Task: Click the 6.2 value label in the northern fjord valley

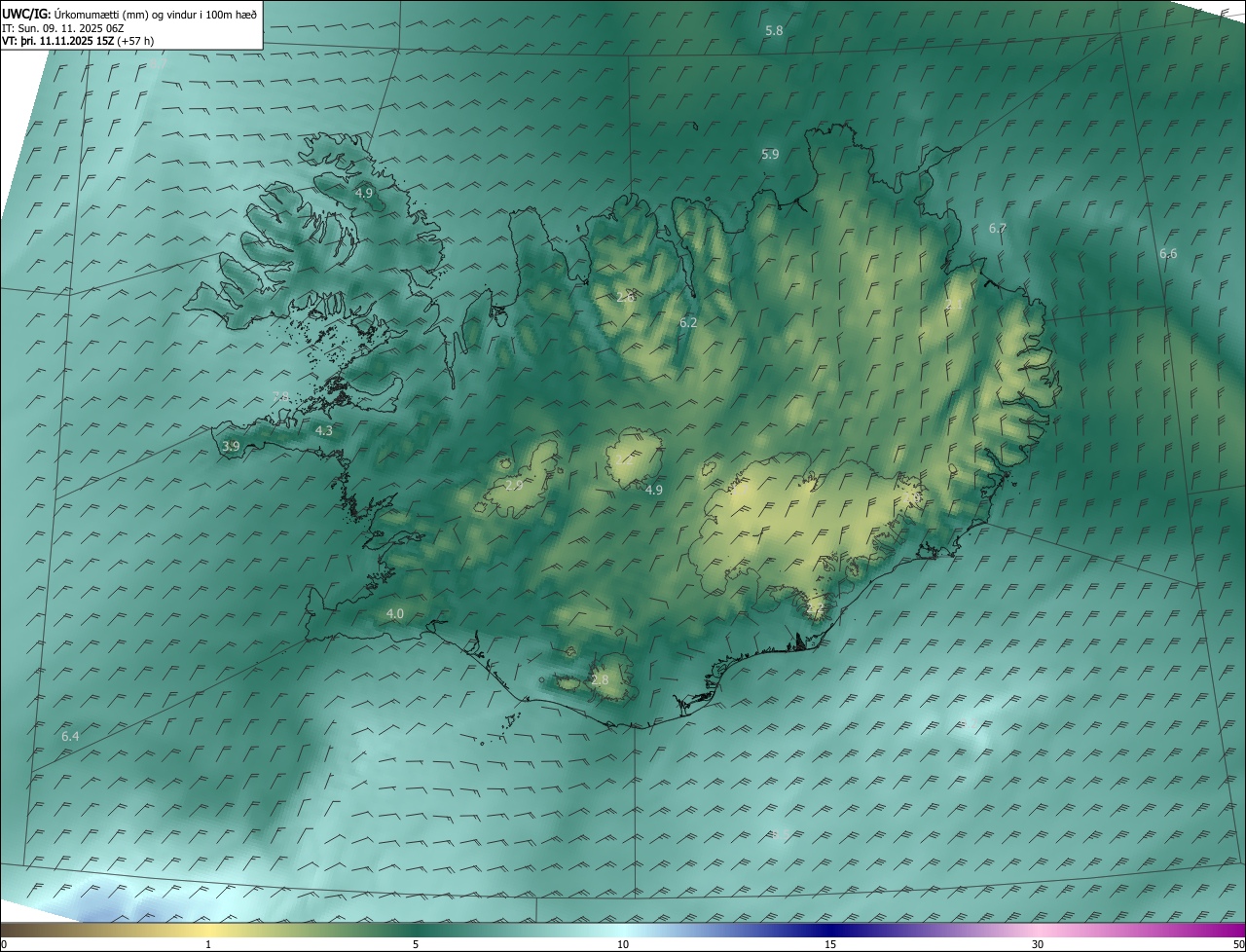Action: 688,321
